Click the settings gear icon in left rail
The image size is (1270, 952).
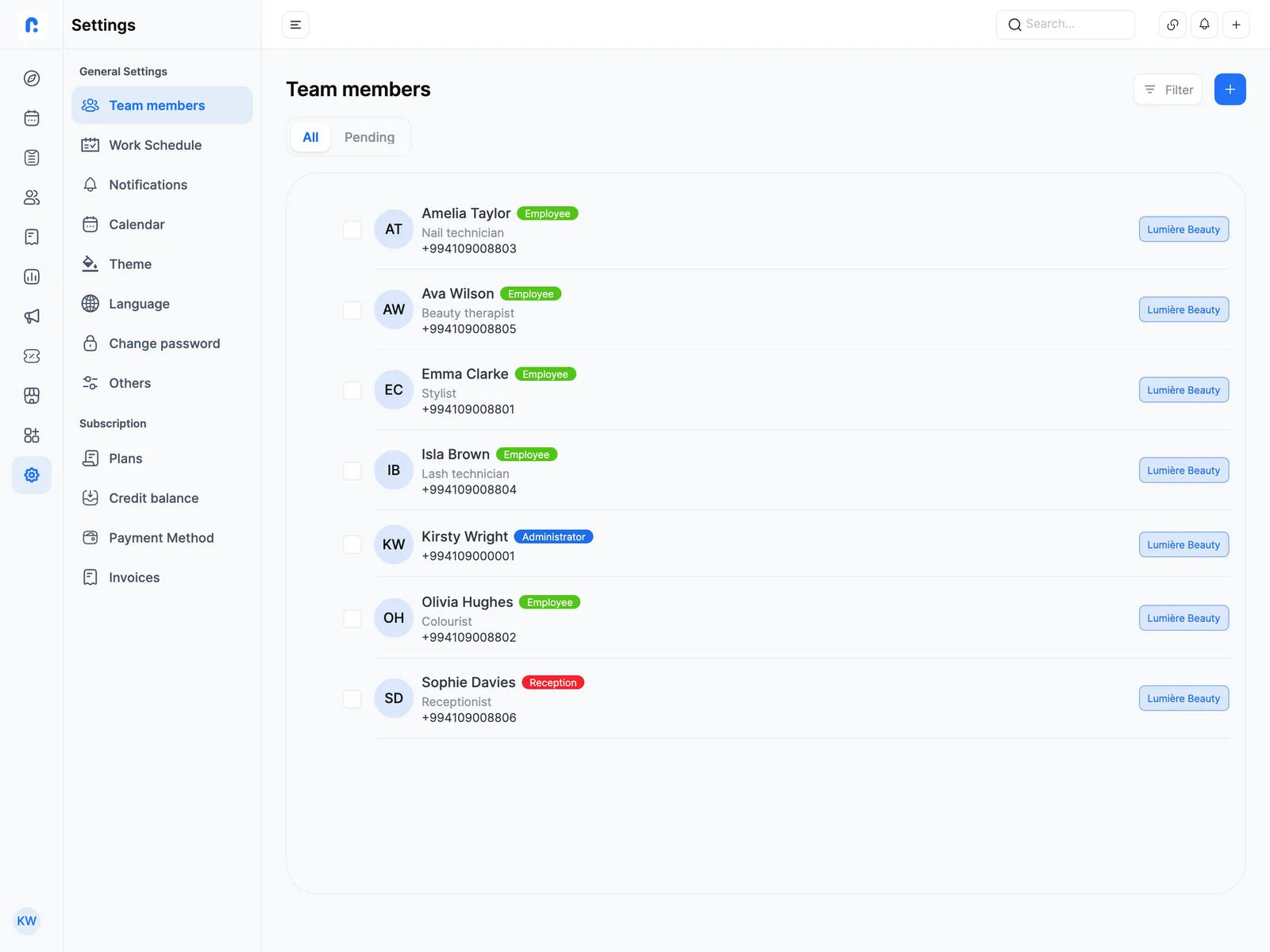click(32, 475)
